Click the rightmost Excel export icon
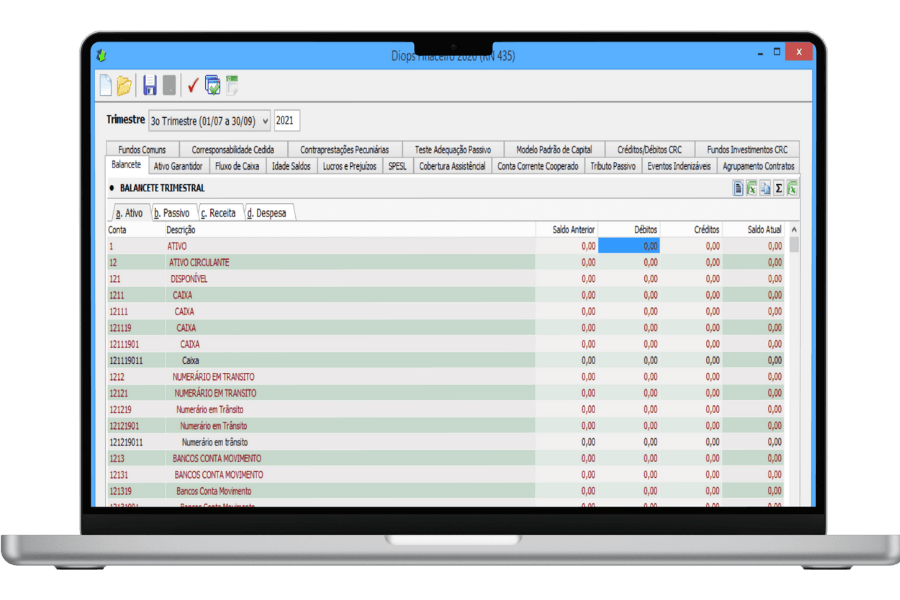The image size is (900, 600). click(x=792, y=188)
